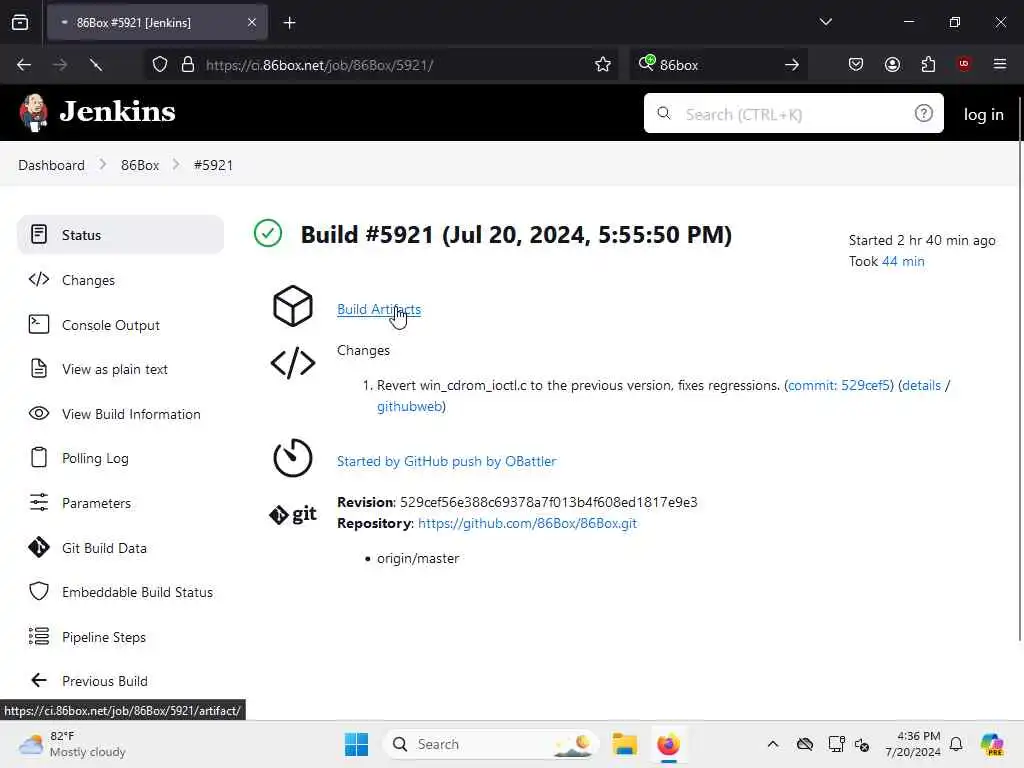Click the Git Build Data diamond icon
The width and height of the screenshot is (1024, 768).
point(39,547)
